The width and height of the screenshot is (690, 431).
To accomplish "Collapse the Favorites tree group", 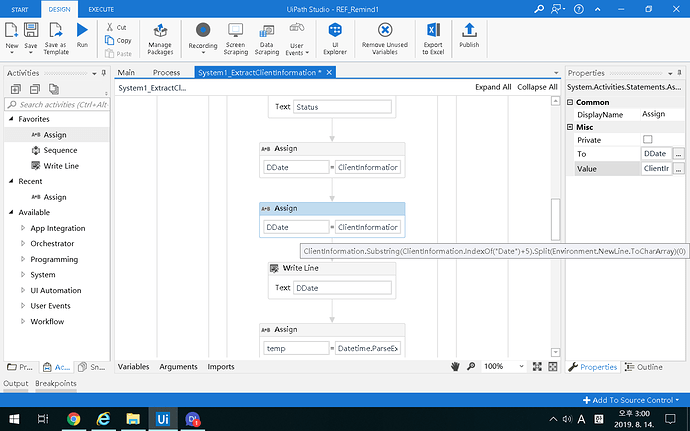I will click(11, 119).
